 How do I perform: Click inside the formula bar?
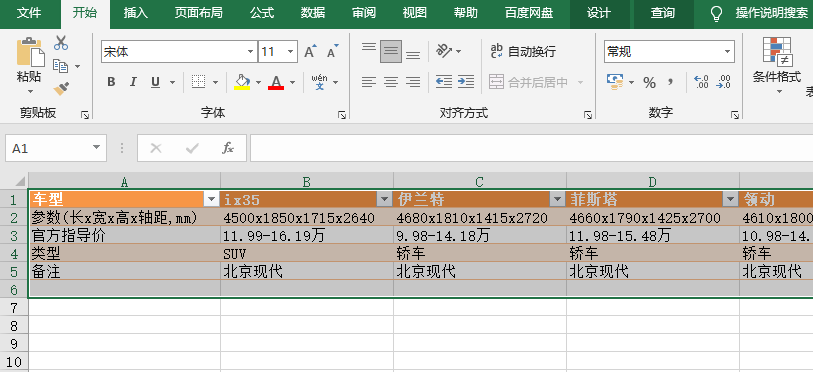tap(531, 148)
